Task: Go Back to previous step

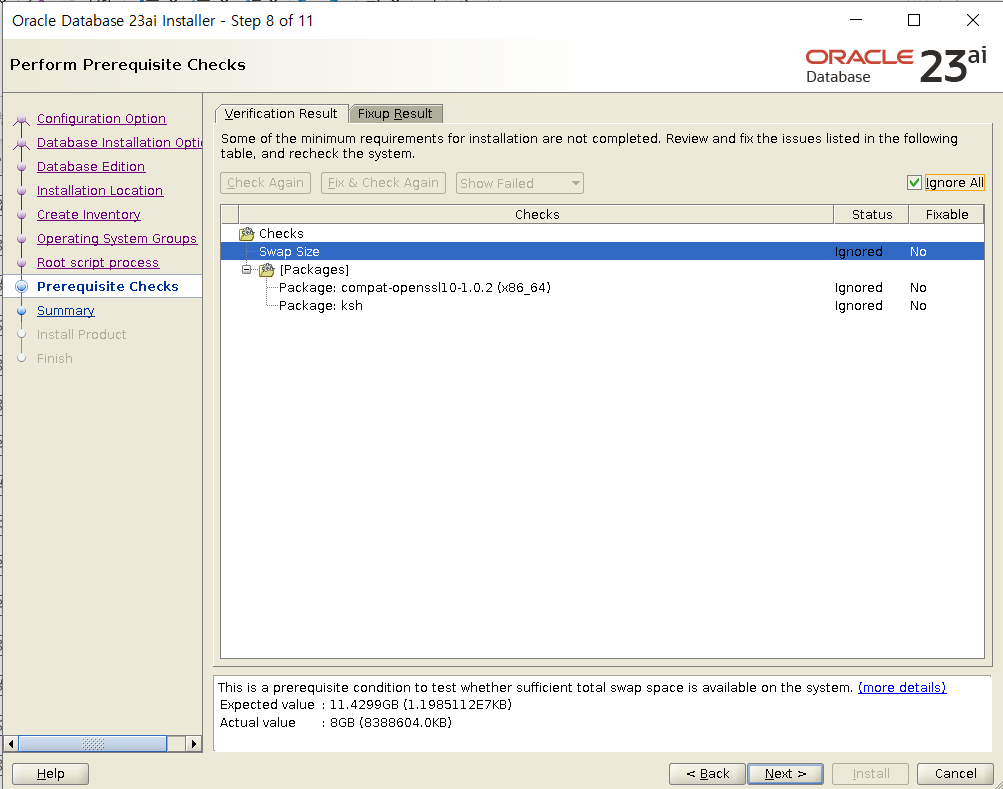Action: coord(707,774)
